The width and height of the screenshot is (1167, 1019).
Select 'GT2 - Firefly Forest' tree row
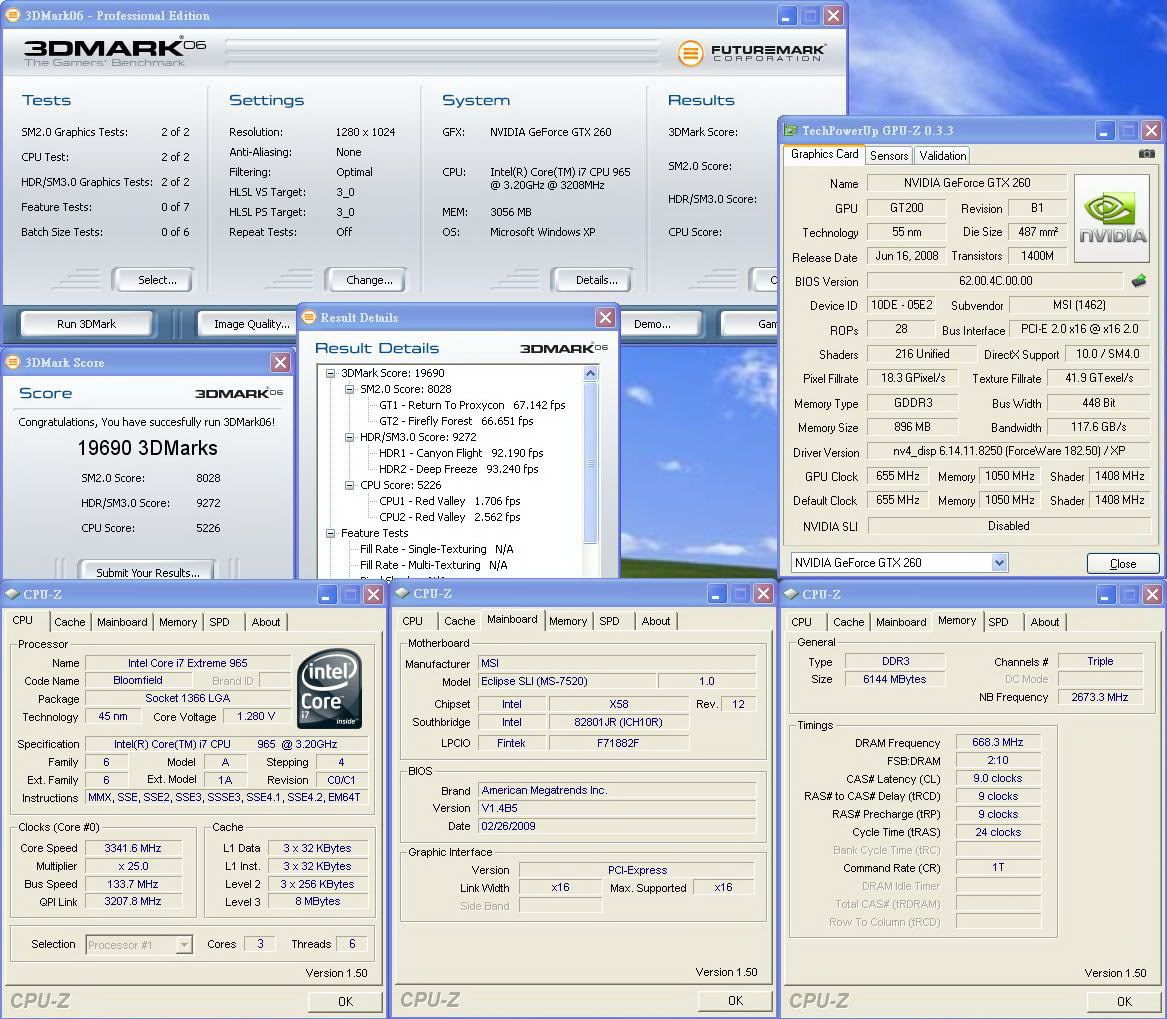tap(456, 421)
